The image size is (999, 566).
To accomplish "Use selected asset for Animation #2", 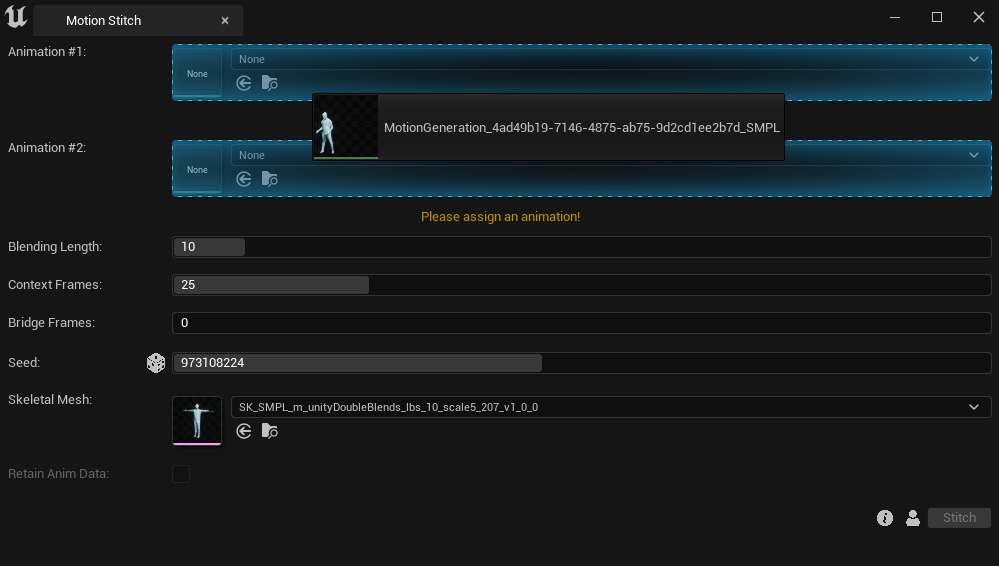I will [x=244, y=179].
